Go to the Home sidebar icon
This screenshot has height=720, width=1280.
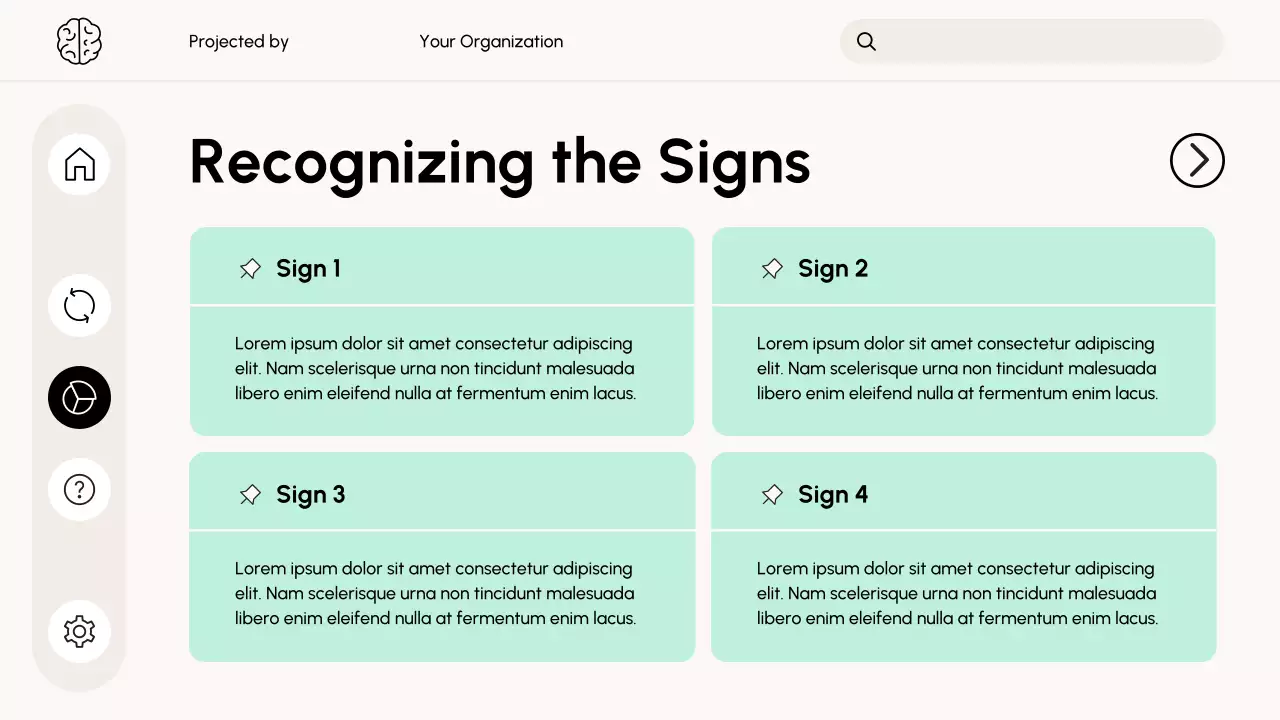[79, 164]
